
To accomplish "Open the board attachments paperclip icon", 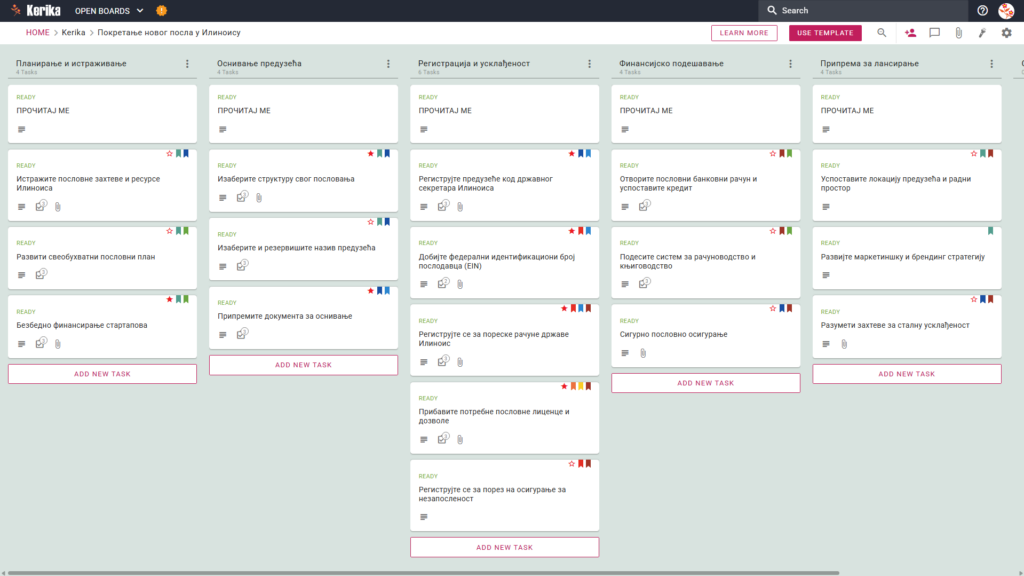I will point(959,33).
